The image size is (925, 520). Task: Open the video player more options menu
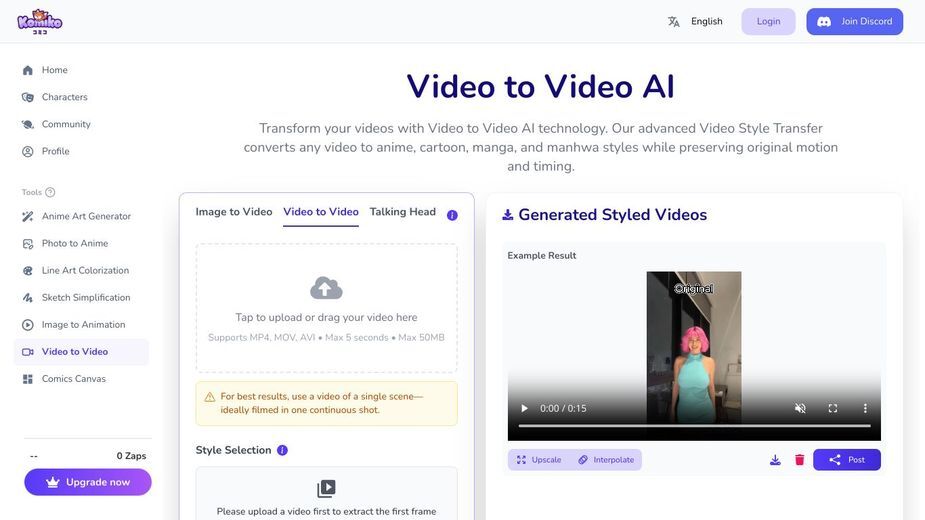pos(865,408)
